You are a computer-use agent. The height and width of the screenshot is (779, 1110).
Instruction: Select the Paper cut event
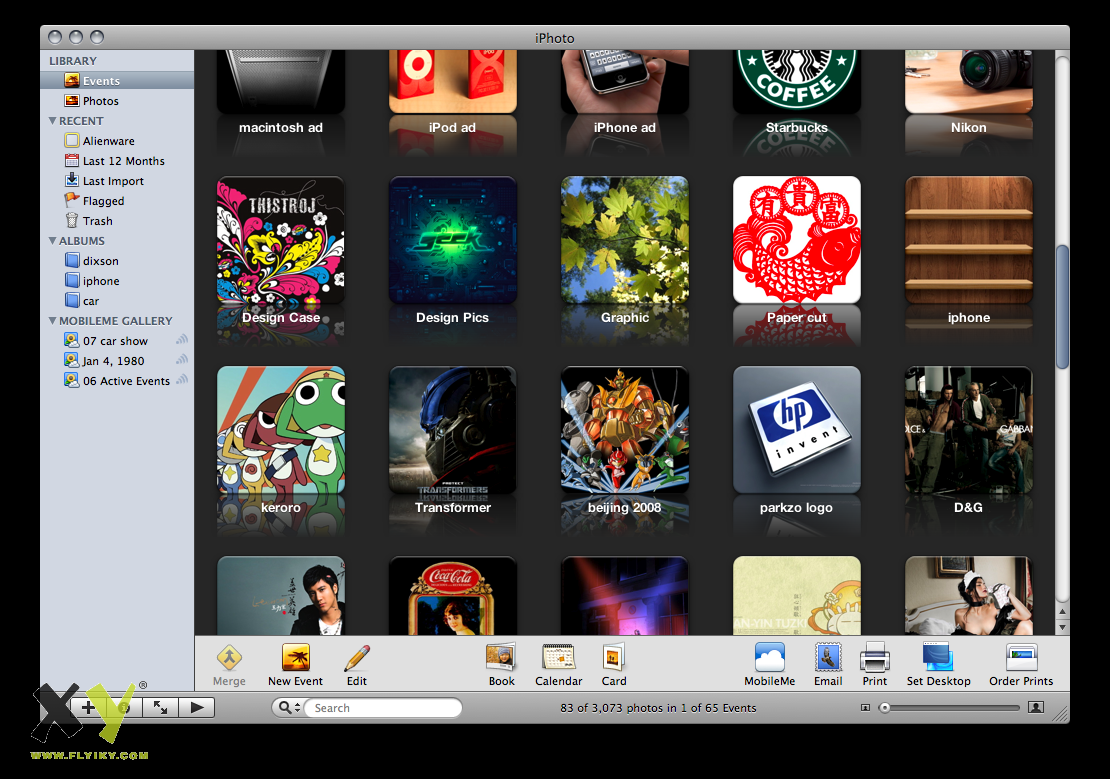coord(796,240)
